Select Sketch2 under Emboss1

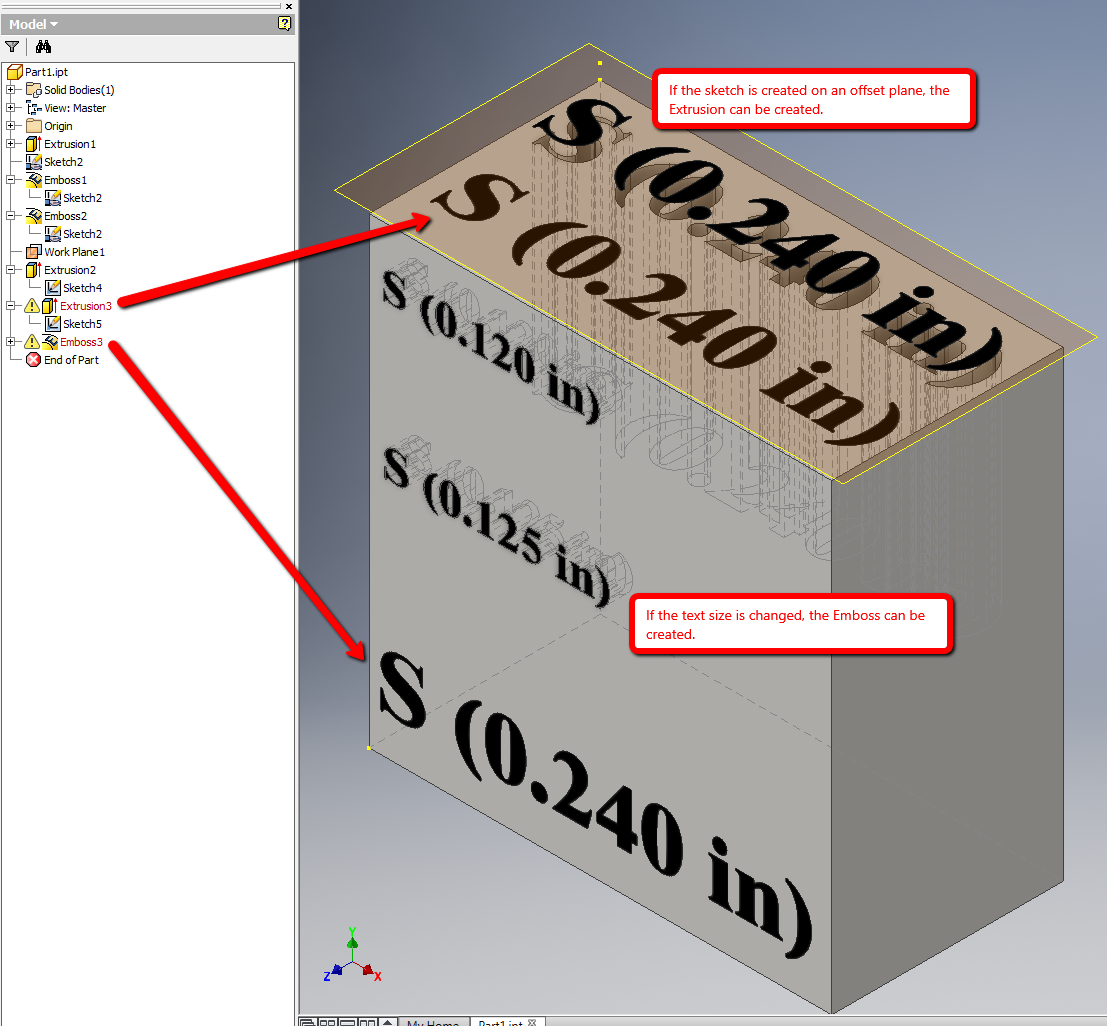pos(83,198)
